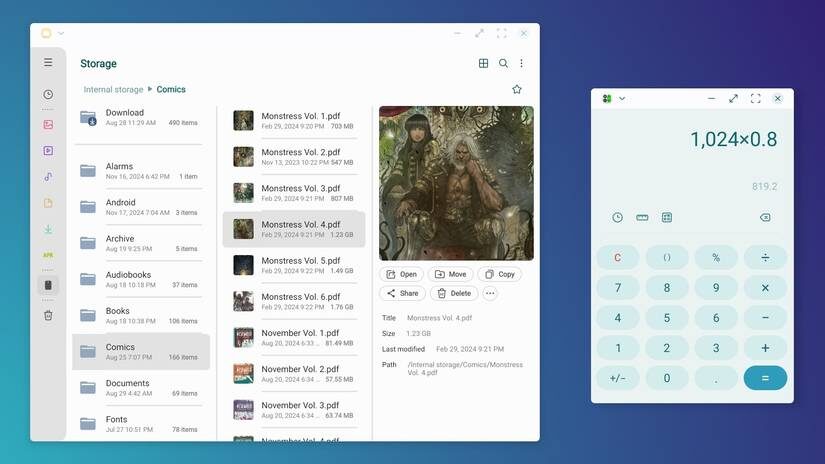Switch to grid view layout

click(483, 63)
